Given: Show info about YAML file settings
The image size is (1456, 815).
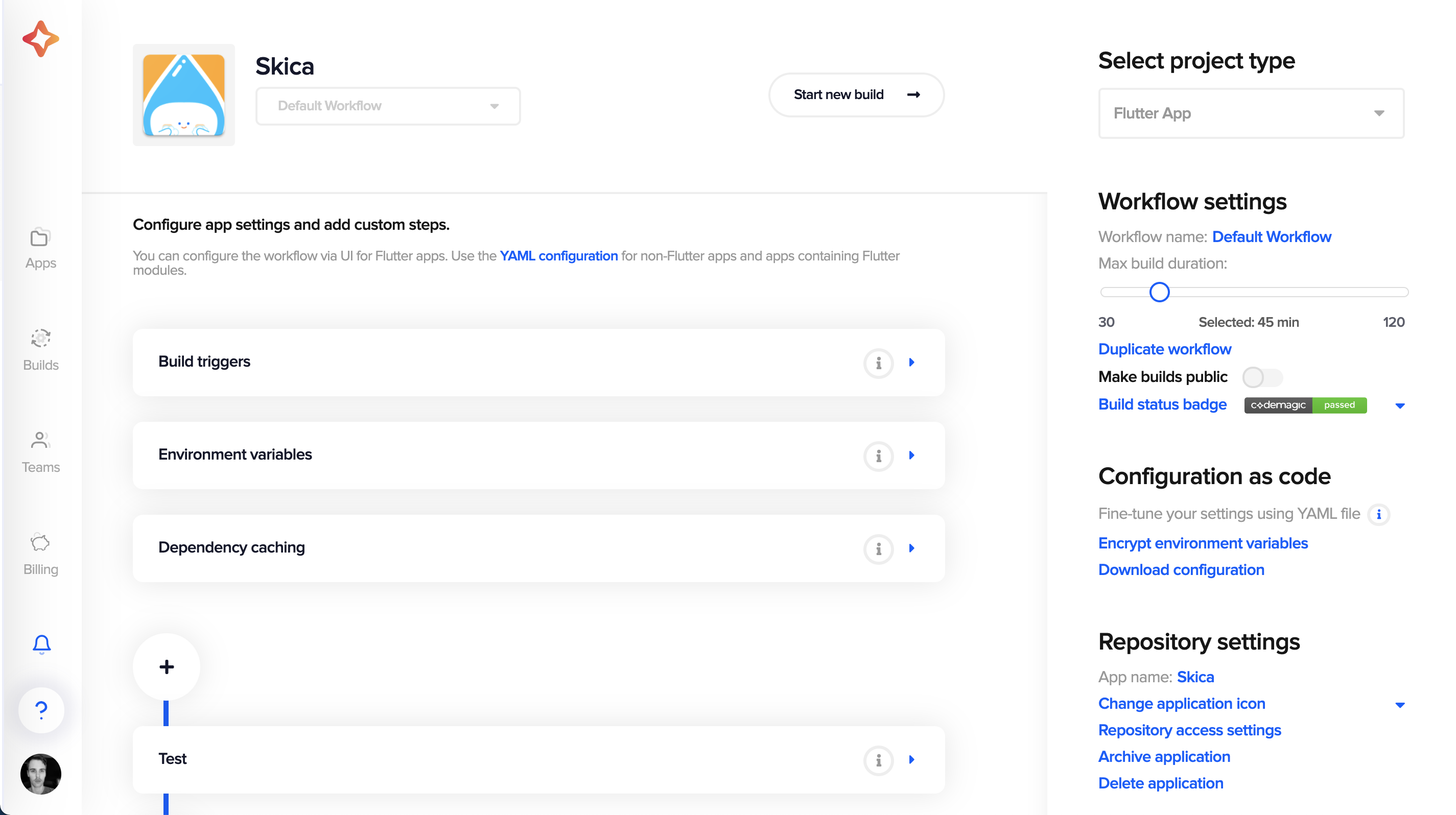Looking at the screenshot, I should click(1378, 515).
